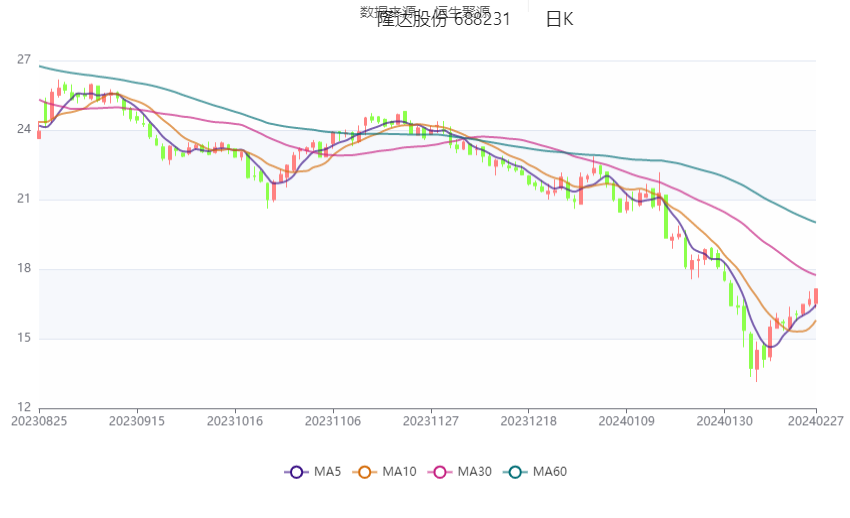The image size is (850, 518).
Task: Click the 18 price axis label
Action: point(24,268)
